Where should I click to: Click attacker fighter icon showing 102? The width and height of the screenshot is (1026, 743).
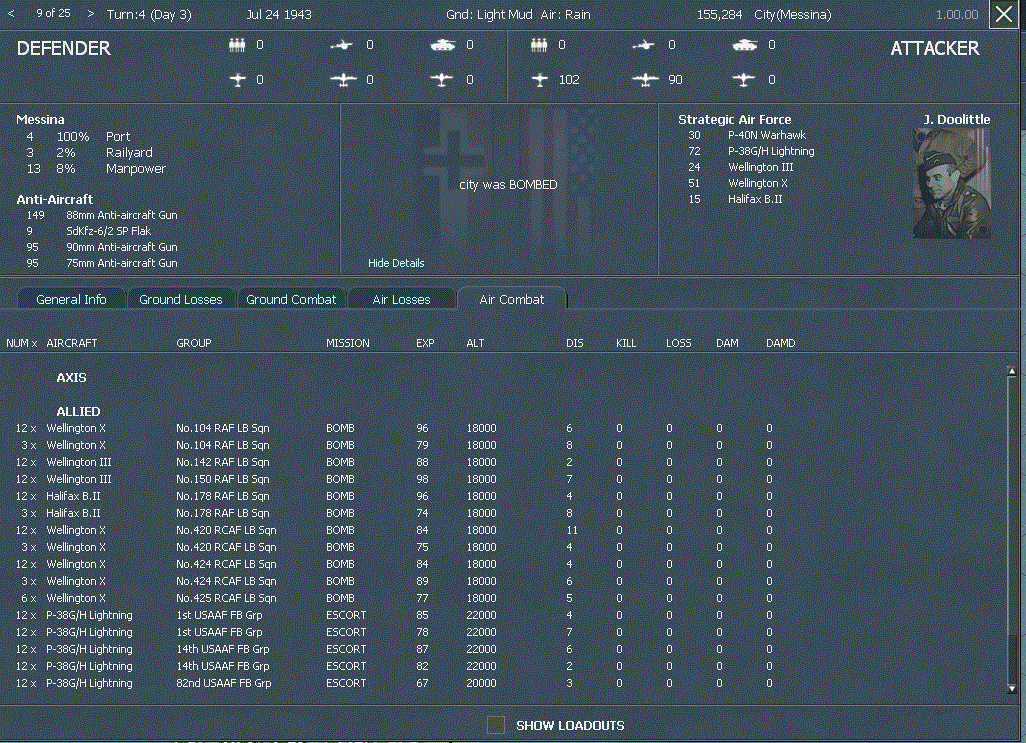pos(539,80)
